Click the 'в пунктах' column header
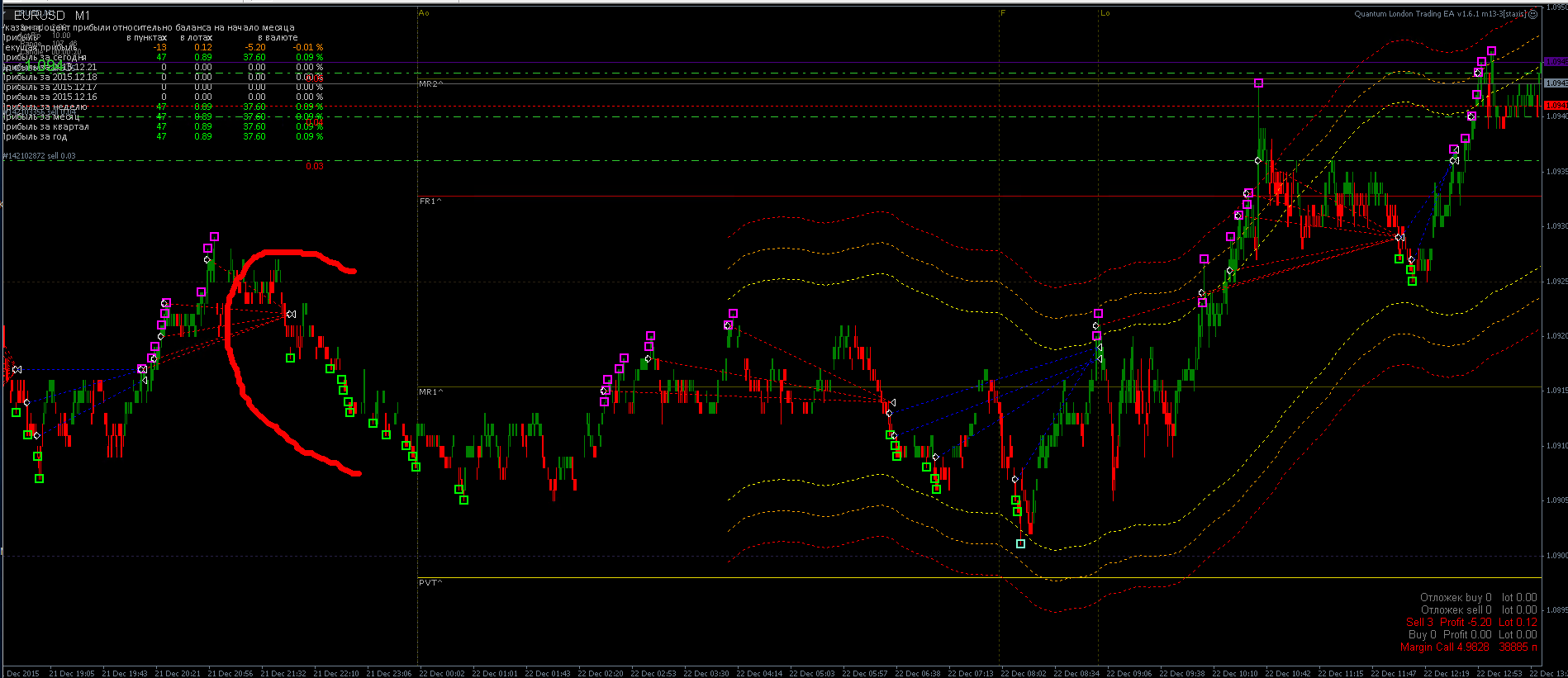 point(147,37)
